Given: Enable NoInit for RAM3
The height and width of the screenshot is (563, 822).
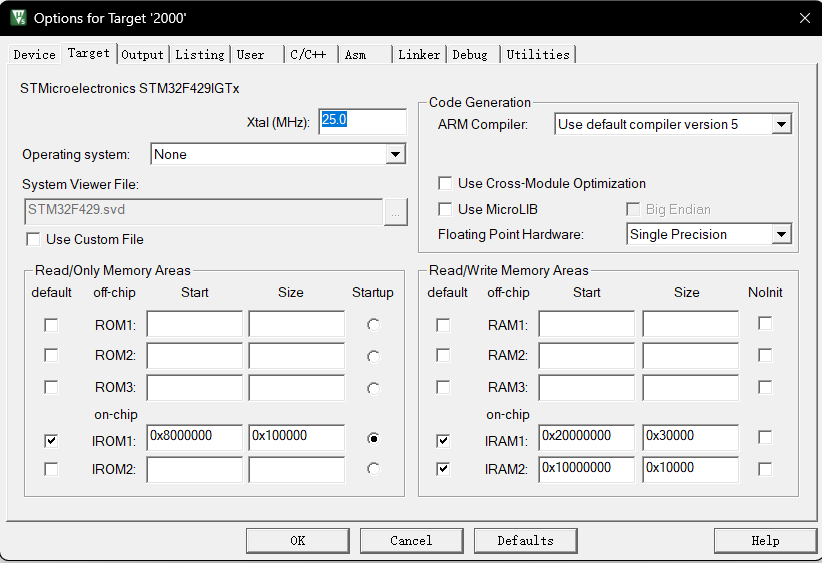Looking at the screenshot, I should [765, 387].
